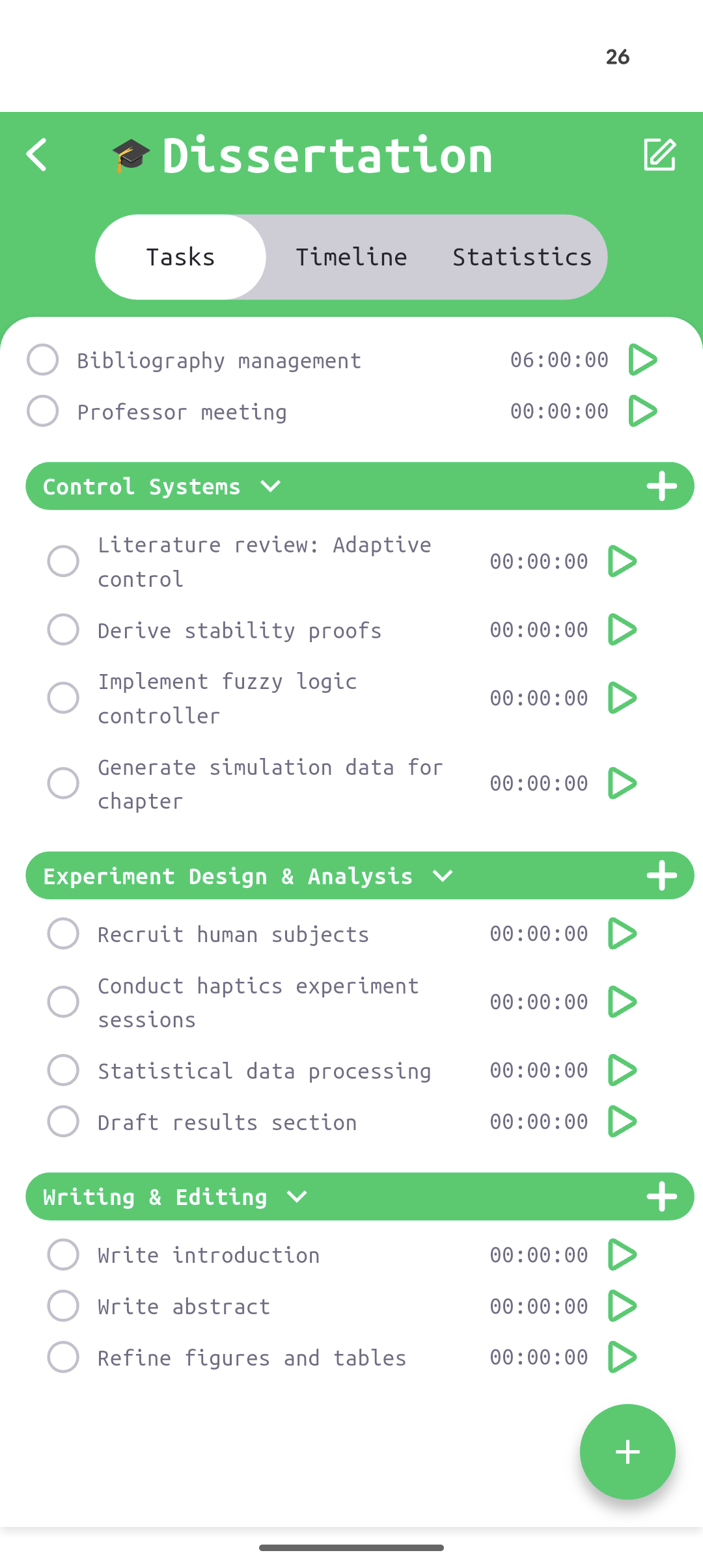The width and height of the screenshot is (703, 1568).
Task: Collapse the Experiment Design & Analysis section
Action: 442,875
